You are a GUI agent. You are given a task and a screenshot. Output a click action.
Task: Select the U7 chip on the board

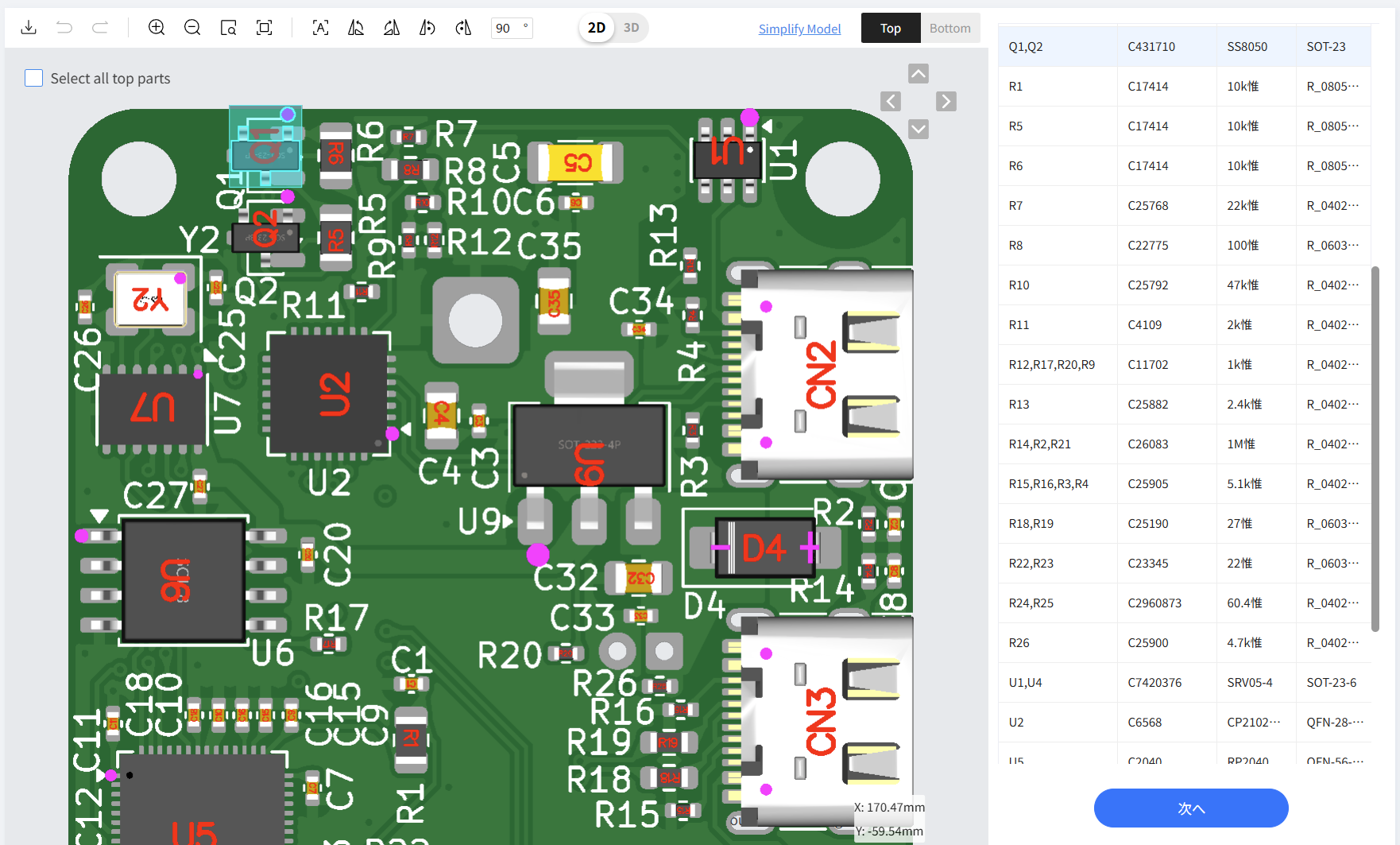152,408
